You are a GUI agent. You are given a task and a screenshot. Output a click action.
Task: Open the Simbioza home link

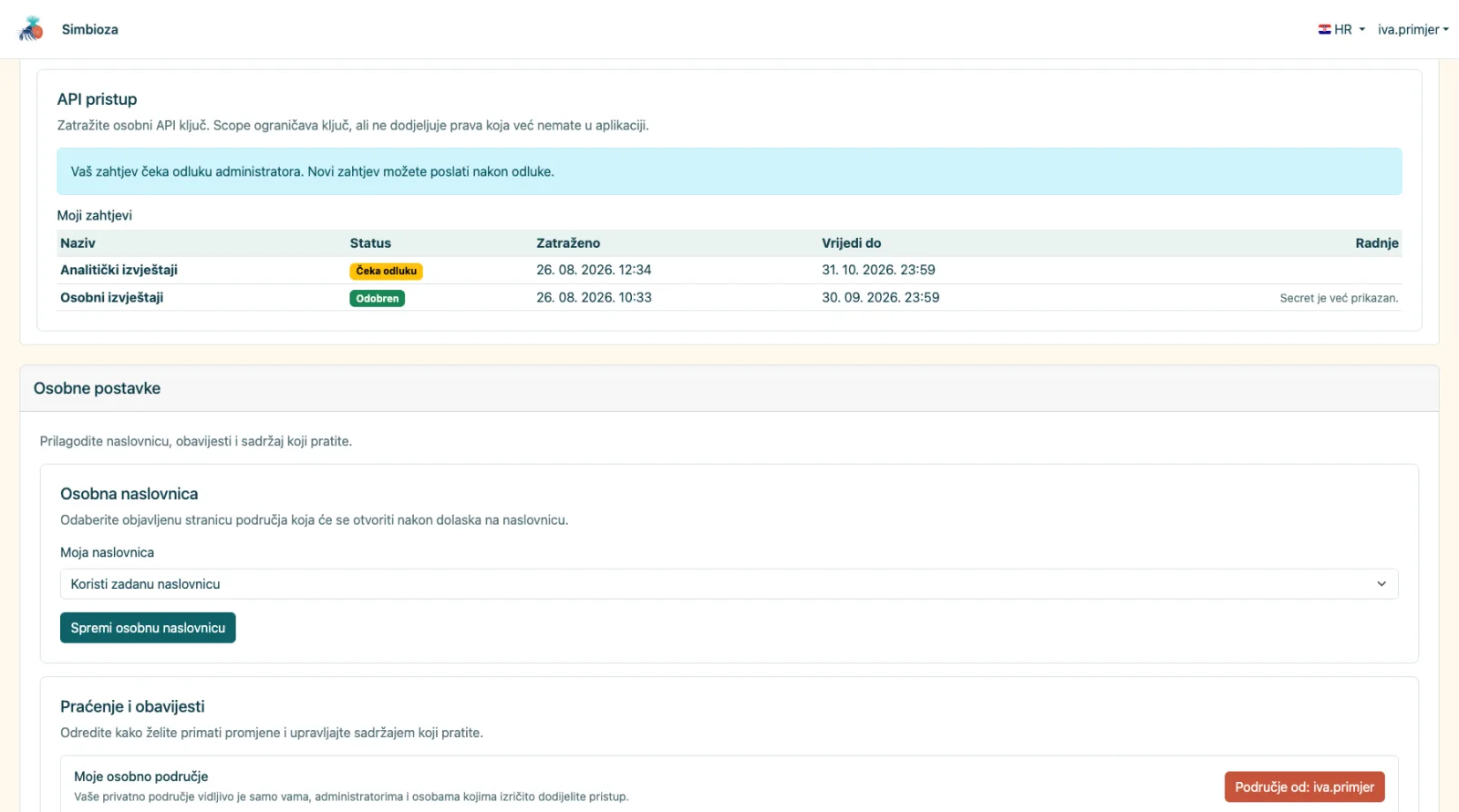89,29
